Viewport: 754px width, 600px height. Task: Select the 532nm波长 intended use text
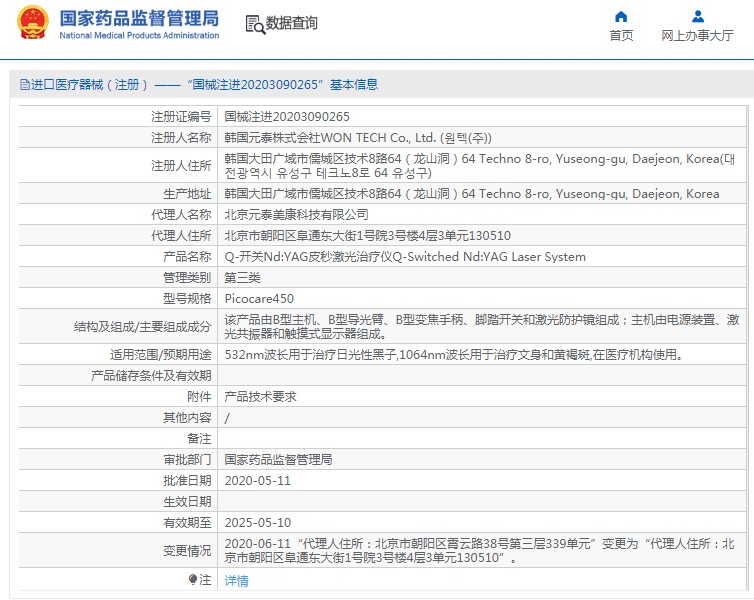coord(454,355)
